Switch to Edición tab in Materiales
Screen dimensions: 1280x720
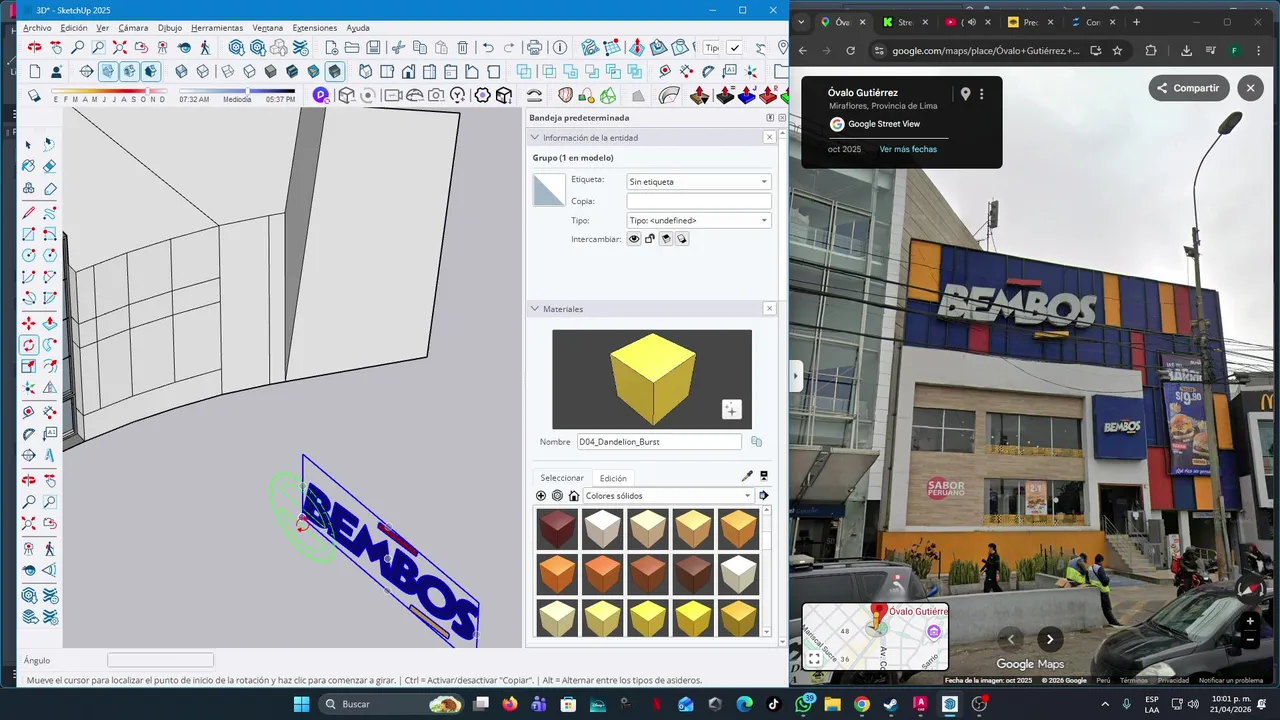click(x=613, y=478)
